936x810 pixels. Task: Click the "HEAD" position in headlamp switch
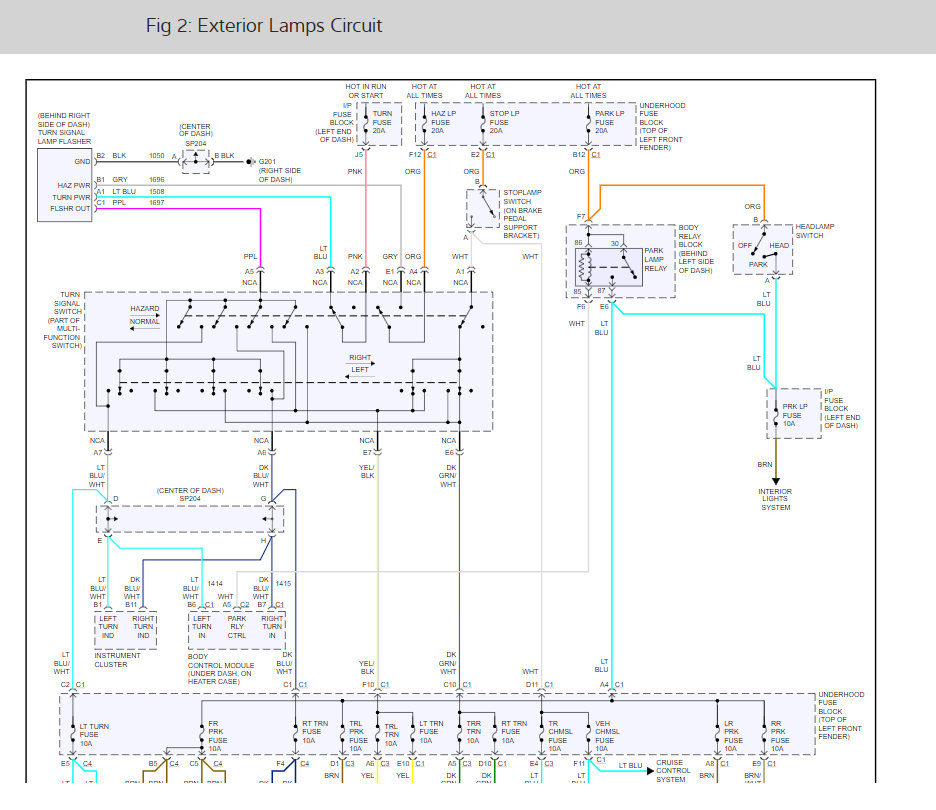779,246
